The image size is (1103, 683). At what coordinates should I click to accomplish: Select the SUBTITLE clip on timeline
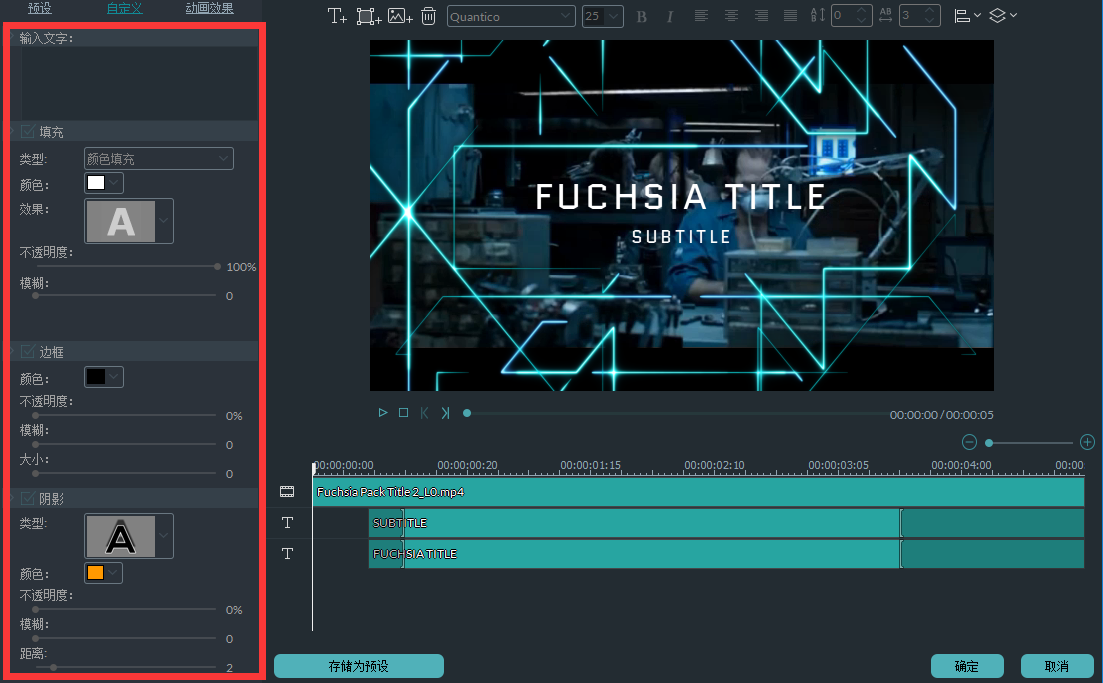tap(726, 523)
